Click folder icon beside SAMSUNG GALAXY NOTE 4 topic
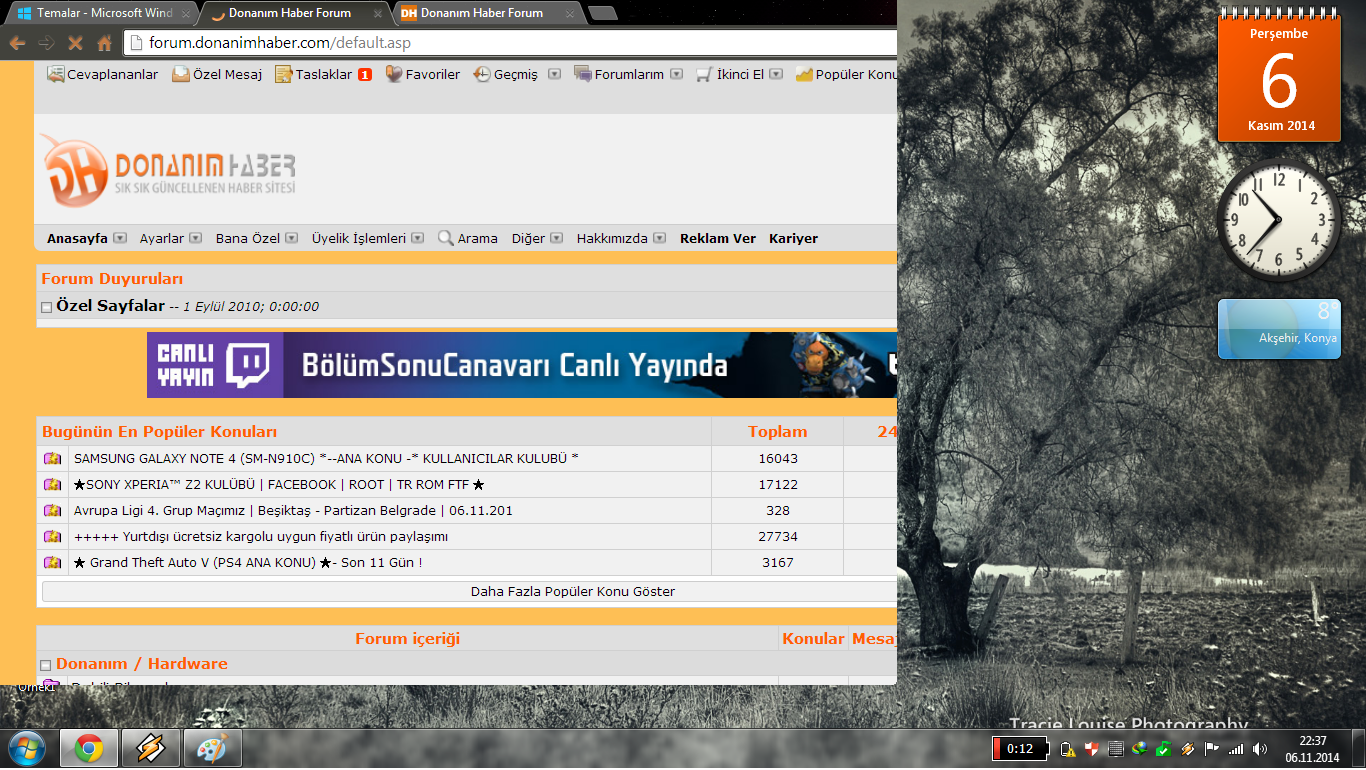The image size is (1366, 770). pyautogui.click(x=52, y=458)
